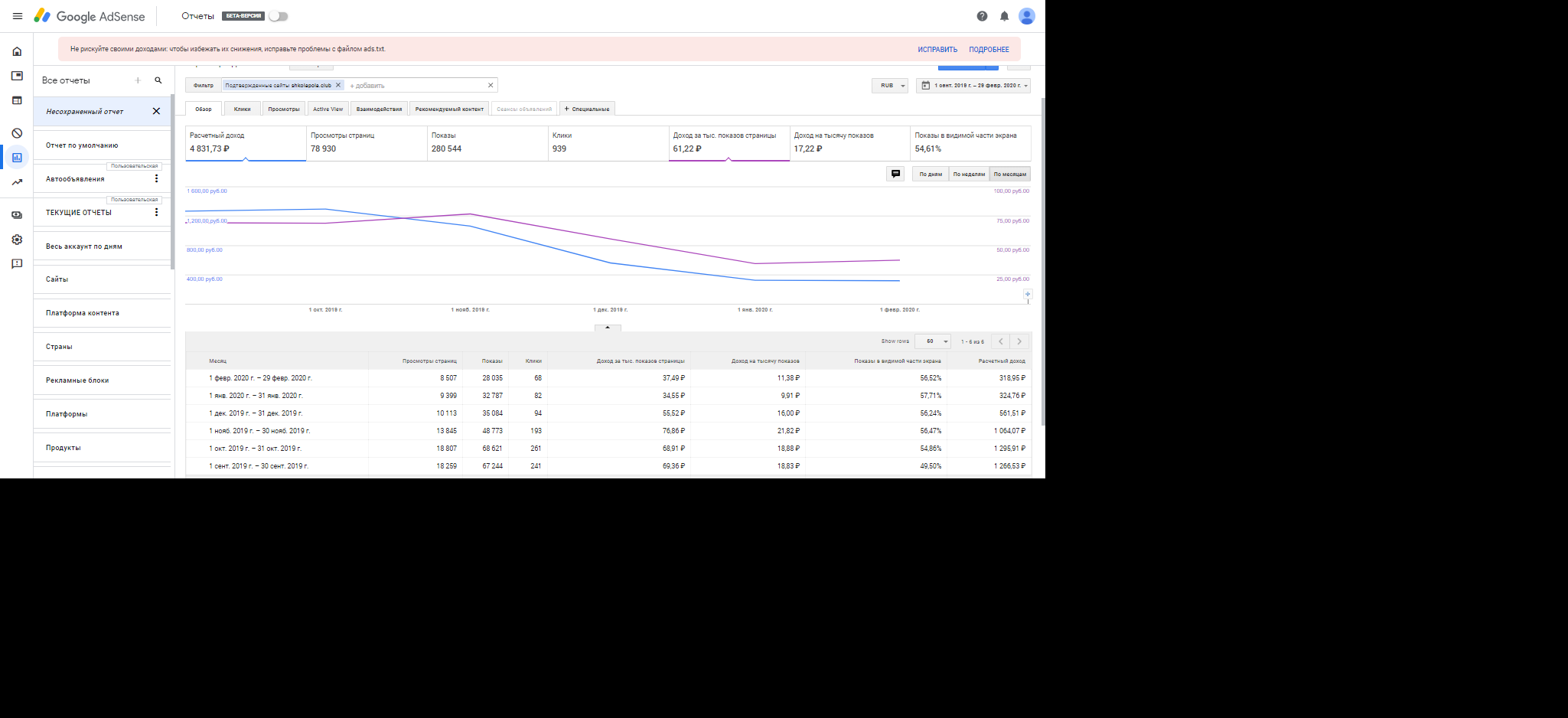Click the filter '+ добавить' input field
This screenshot has width=1568, height=718.
pos(413,86)
